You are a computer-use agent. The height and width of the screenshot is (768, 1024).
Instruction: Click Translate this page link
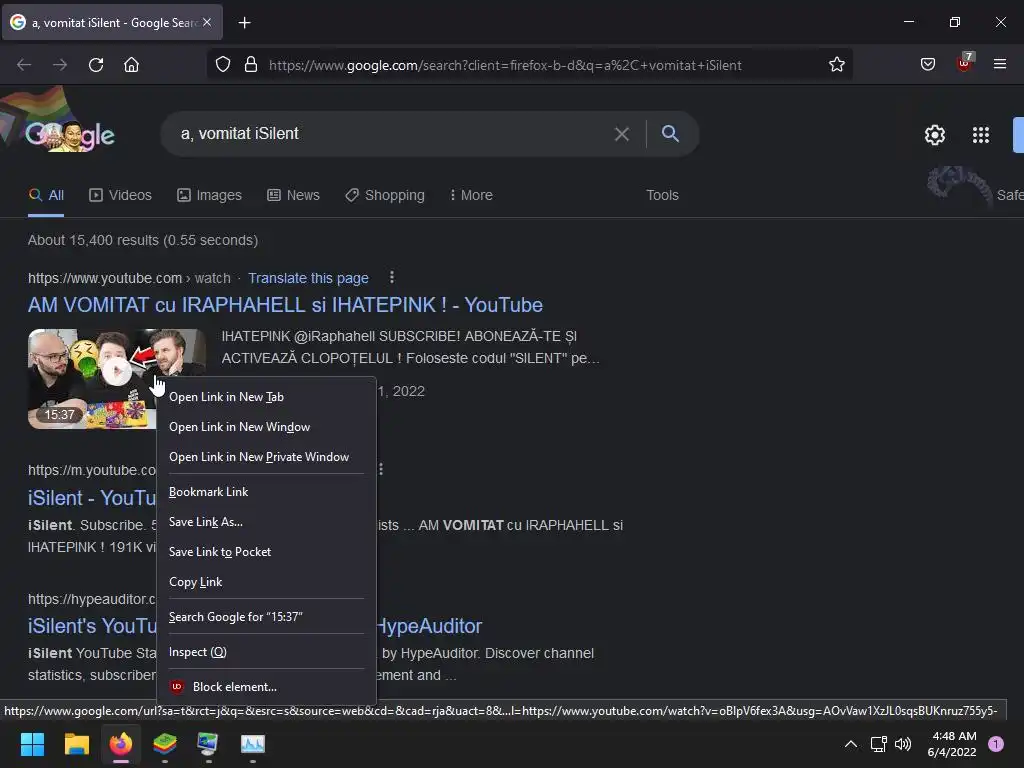(x=308, y=278)
